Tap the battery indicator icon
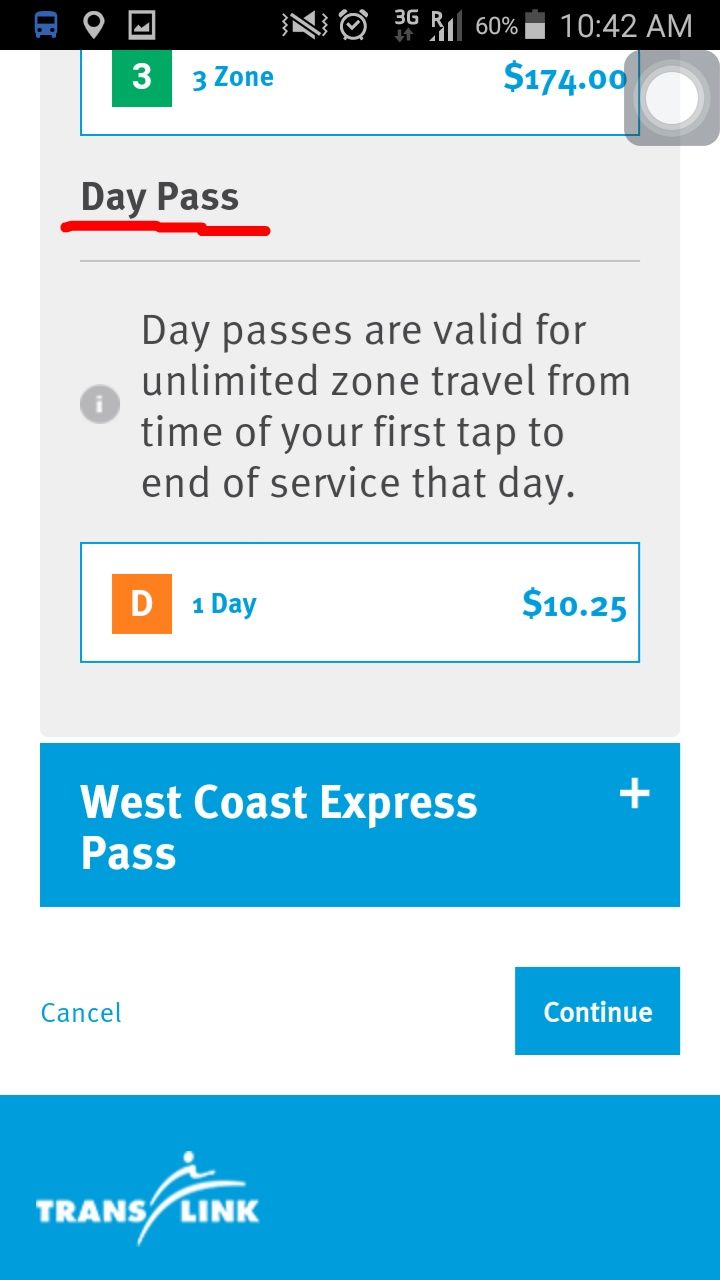This screenshot has width=720, height=1280. click(x=535, y=25)
